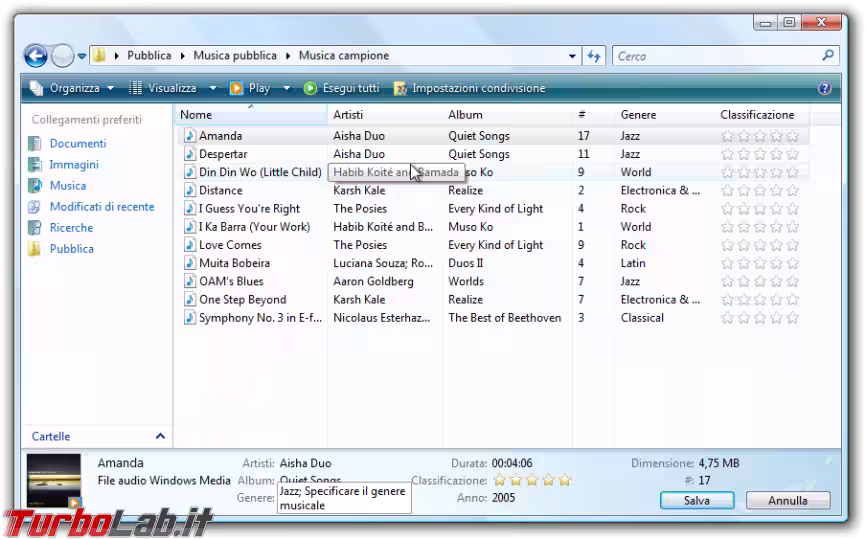Click the Amanda album art thumbnail
Image resolution: width=866 pixels, height=540 pixels.
tap(53, 481)
